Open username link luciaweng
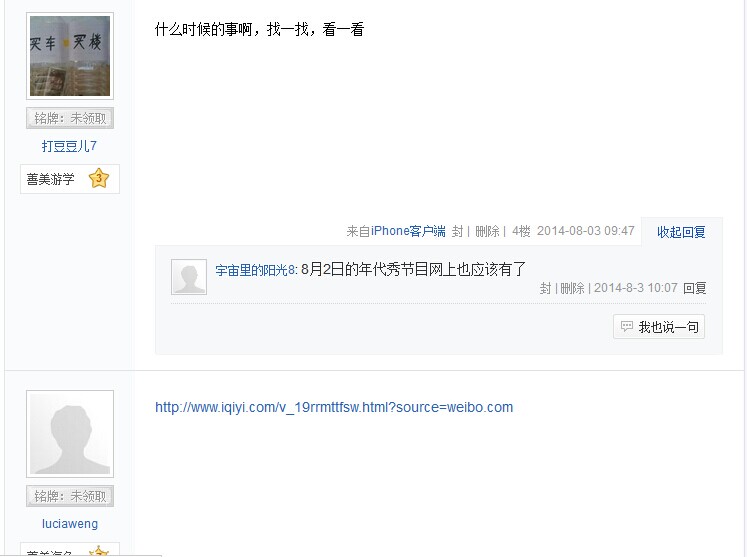Viewport: 747px width, 557px height. (x=70, y=524)
